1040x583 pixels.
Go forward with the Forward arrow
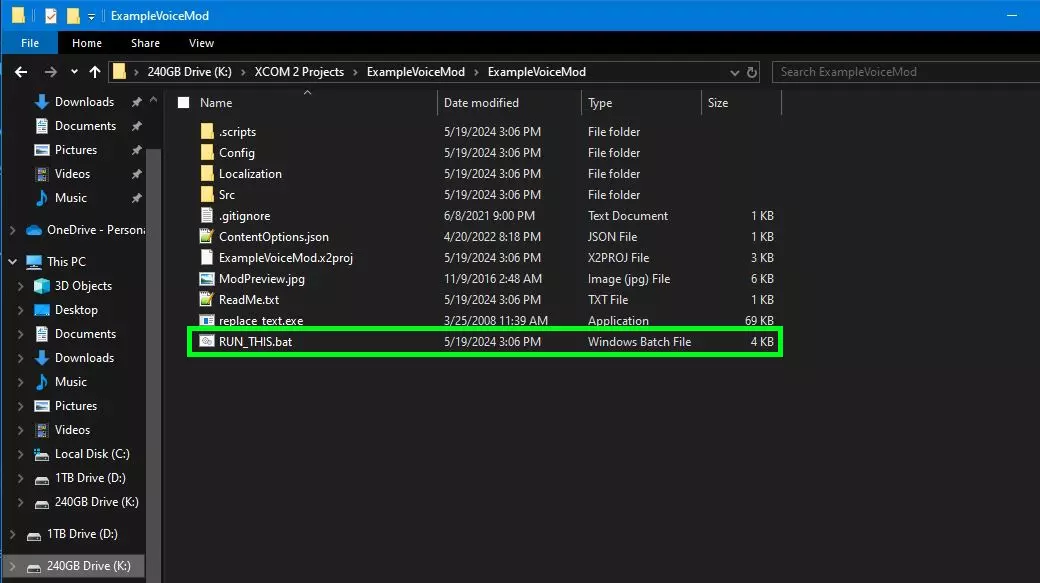pos(50,72)
